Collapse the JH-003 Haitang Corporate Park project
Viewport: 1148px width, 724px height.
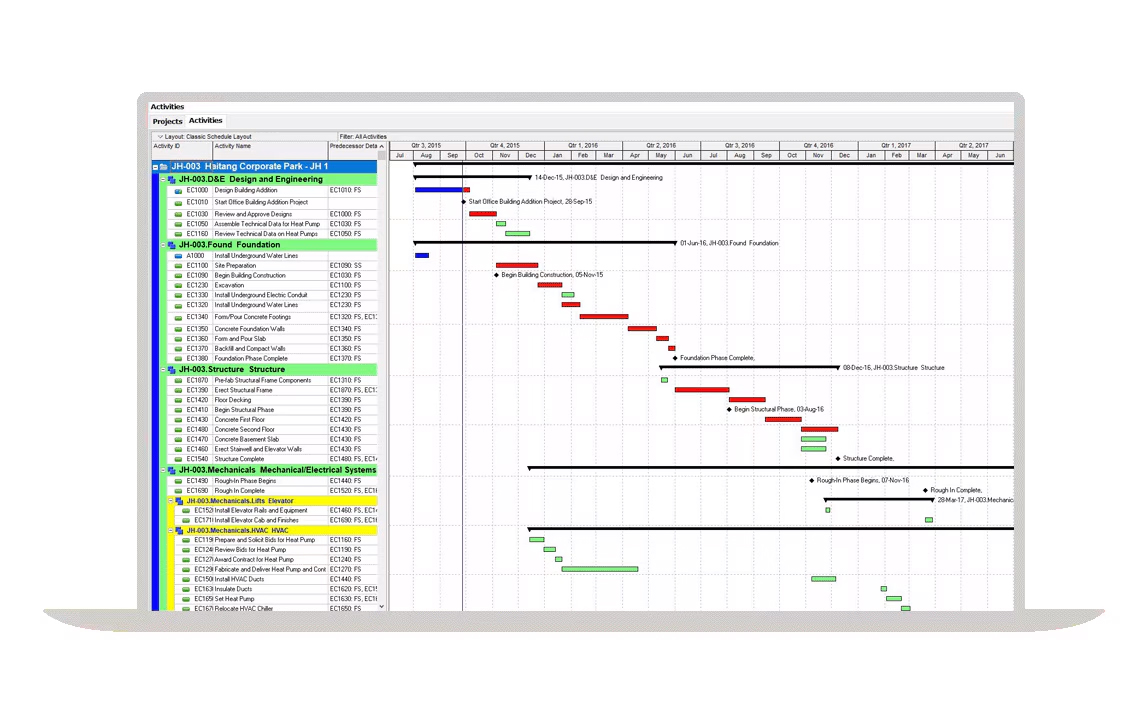tap(155, 166)
